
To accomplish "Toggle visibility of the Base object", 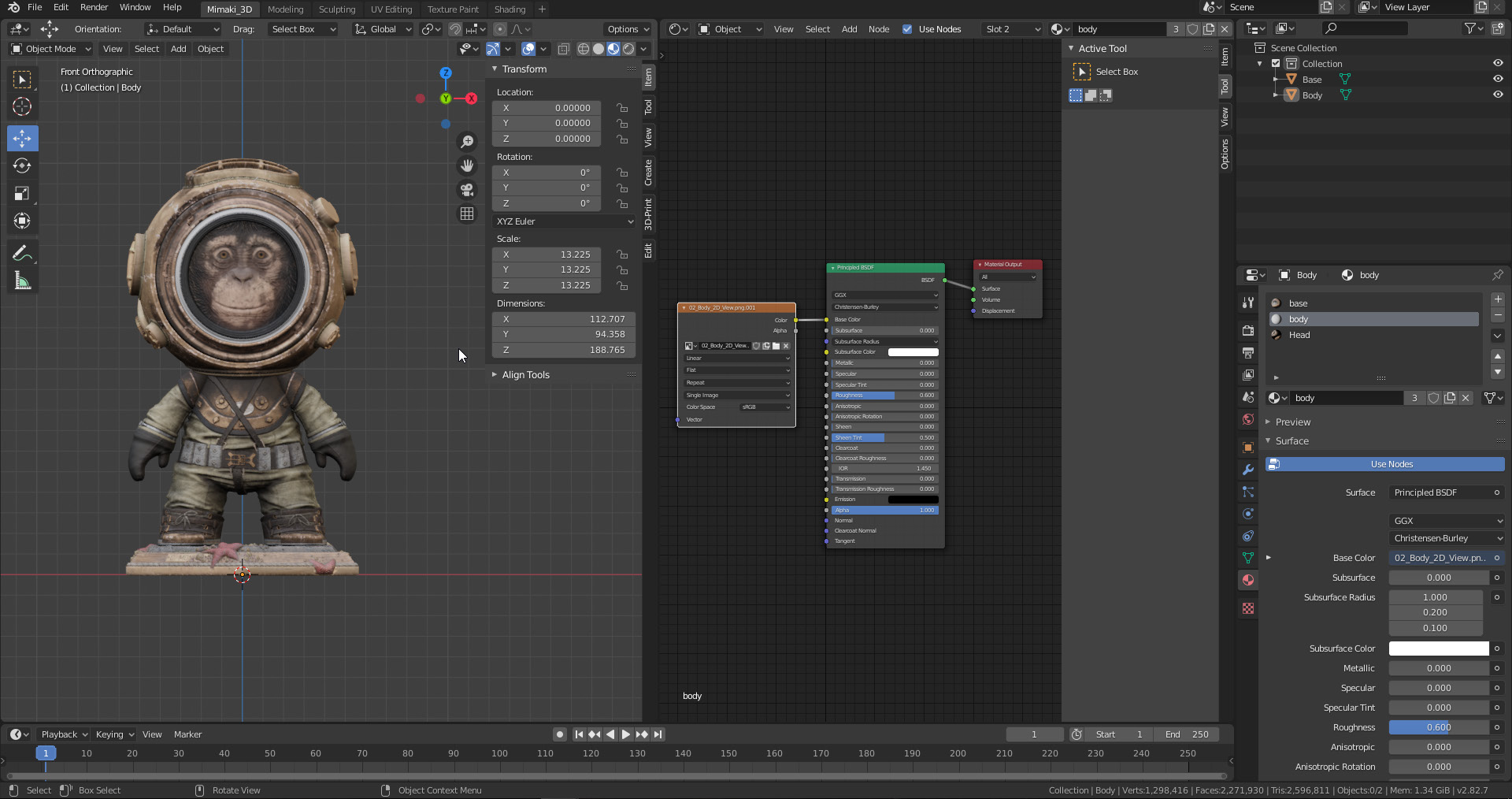I will point(1497,80).
